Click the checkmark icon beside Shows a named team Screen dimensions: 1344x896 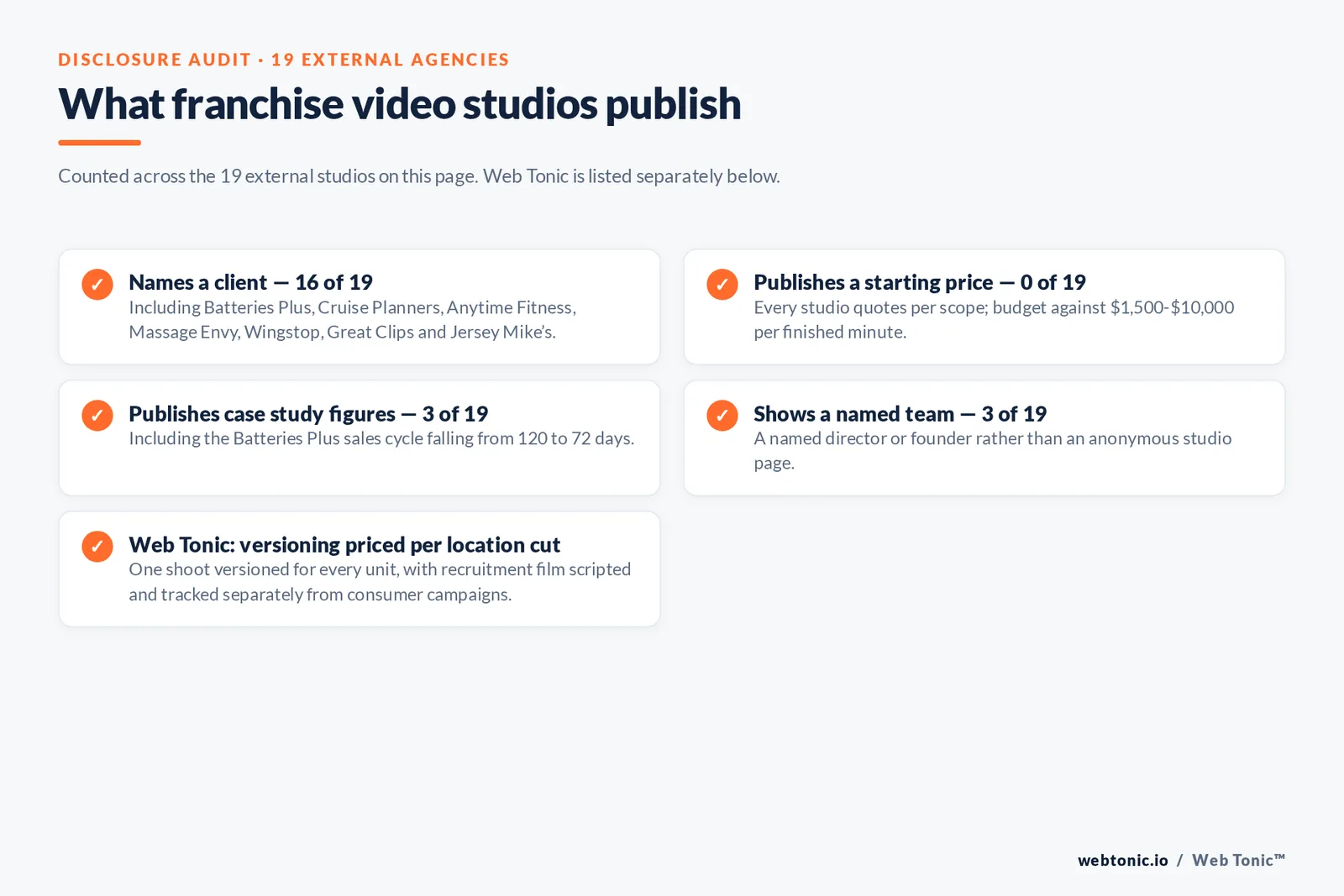pyautogui.click(x=722, y=415)
